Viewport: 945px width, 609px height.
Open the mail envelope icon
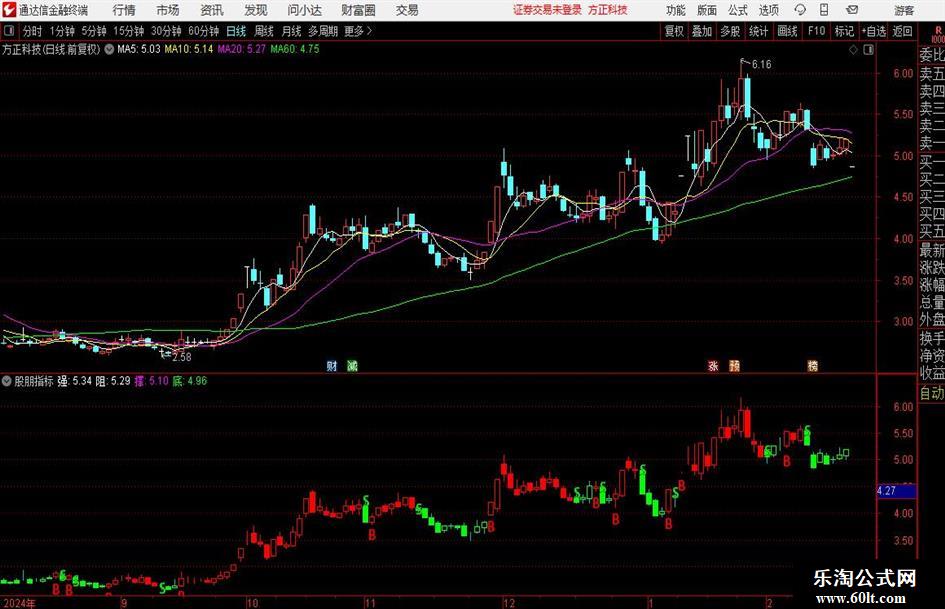pyautogui.click(x=852, y=10)
